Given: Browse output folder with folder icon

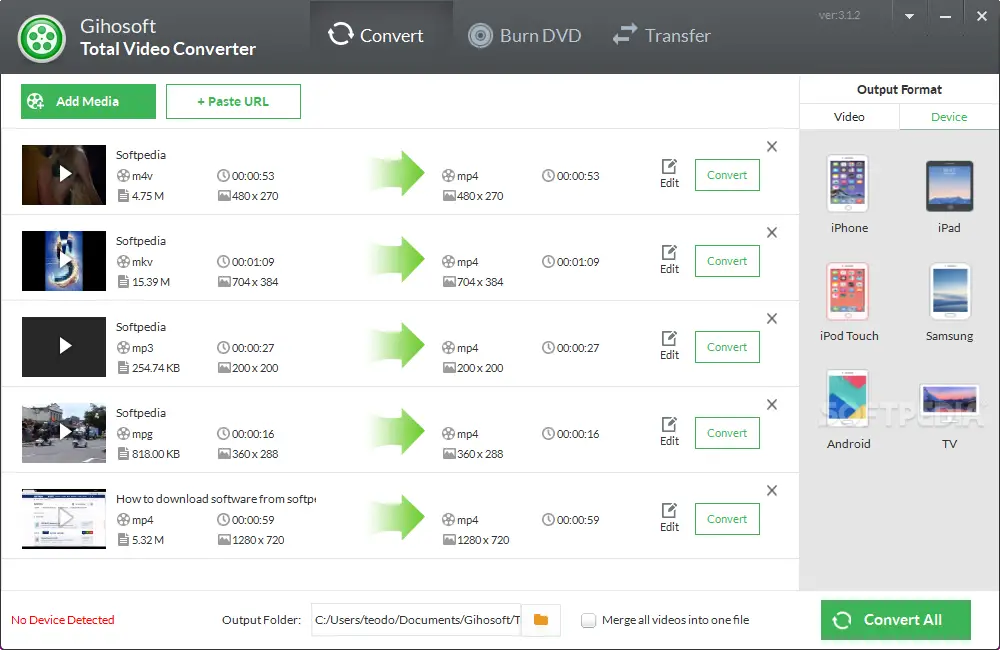Looking at the screenshot, I should (541, 620).
